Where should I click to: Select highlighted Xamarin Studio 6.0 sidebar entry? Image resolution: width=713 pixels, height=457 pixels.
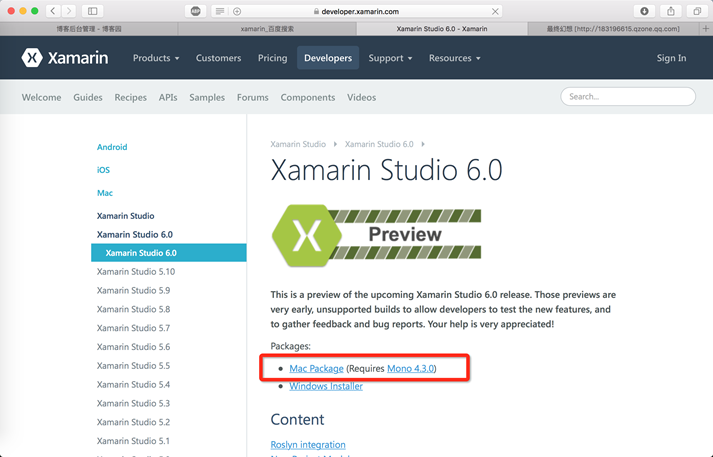[x=169, y=253]
